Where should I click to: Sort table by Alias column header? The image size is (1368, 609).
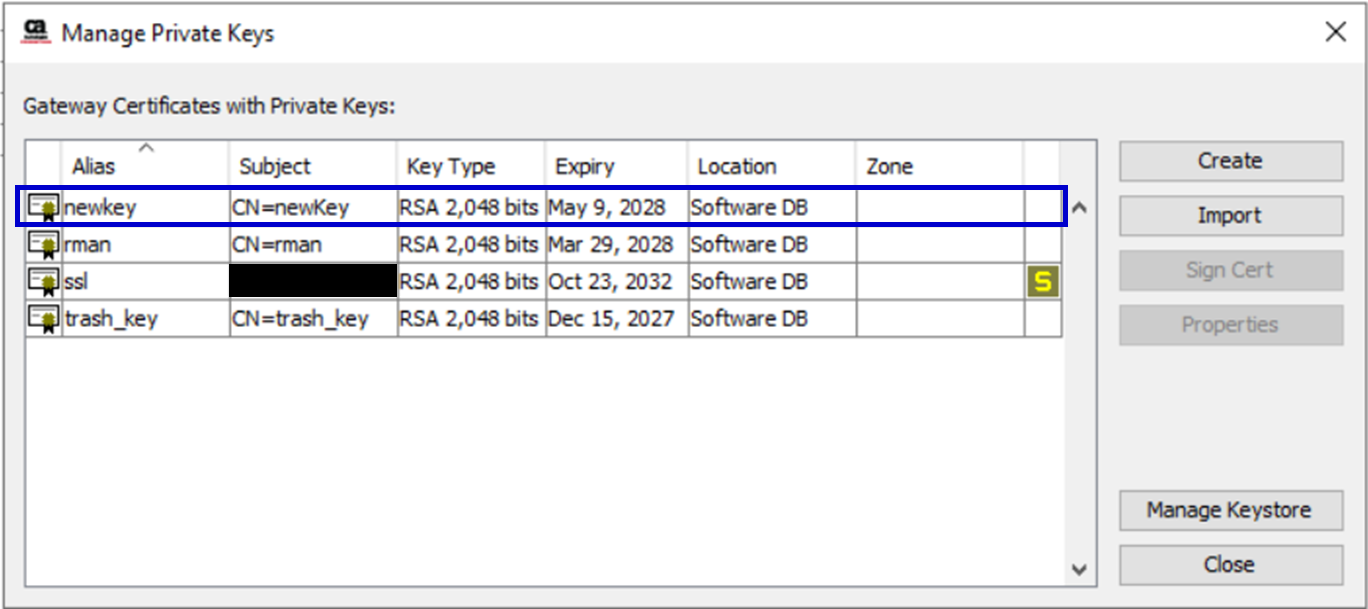(x=94, y=166)
